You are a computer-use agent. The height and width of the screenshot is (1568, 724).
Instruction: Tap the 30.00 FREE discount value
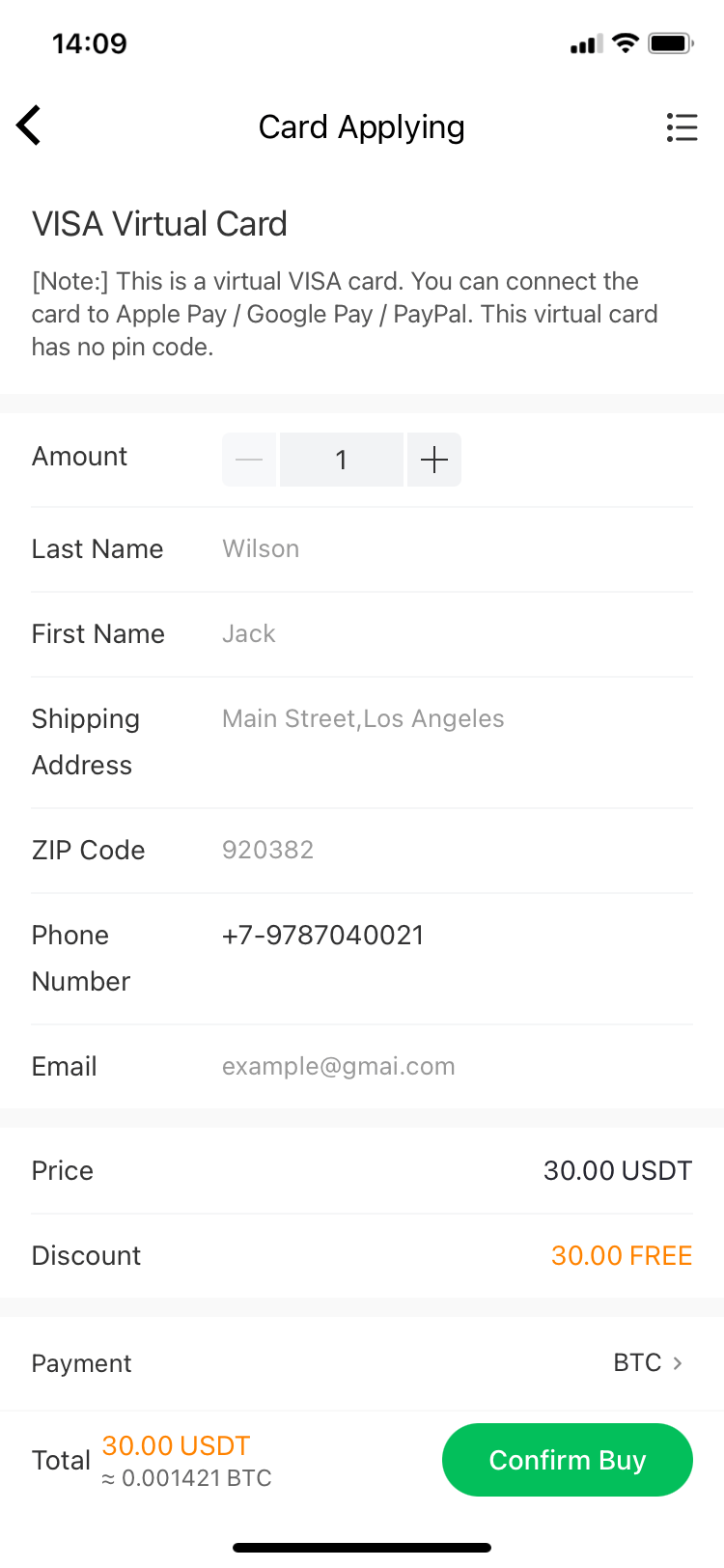[x=621, y=1255]
